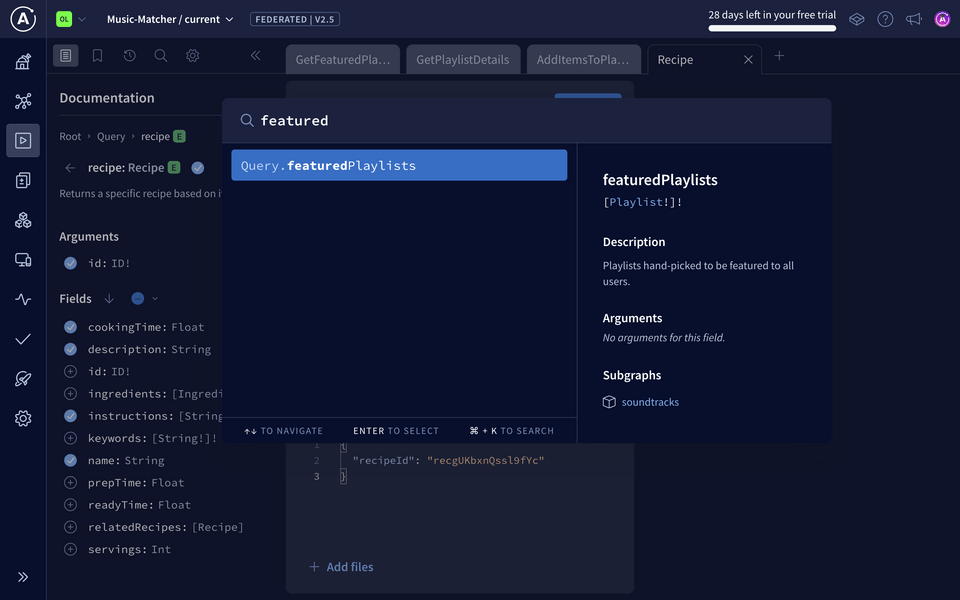Viewport: 960px width, 600px height.
Task: Open the operation History panel
Action: 129,57
